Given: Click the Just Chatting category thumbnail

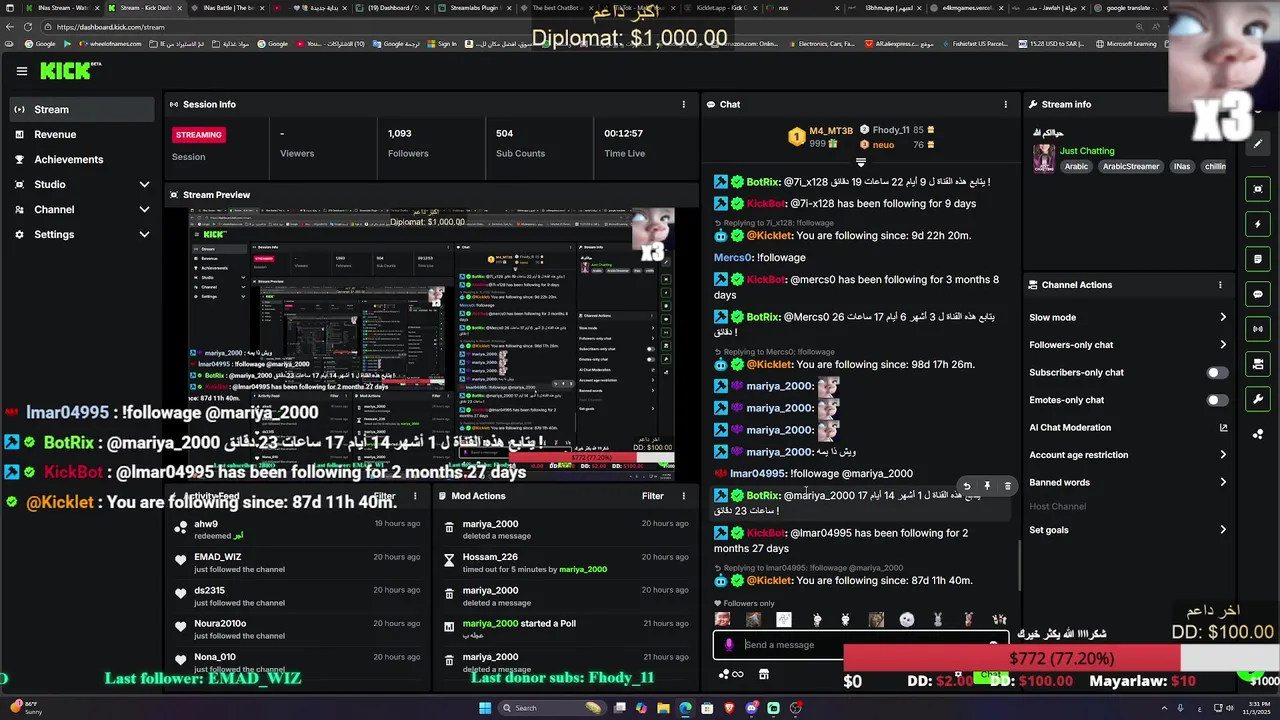Looking at the screenshot, I should pos(1044,159).
